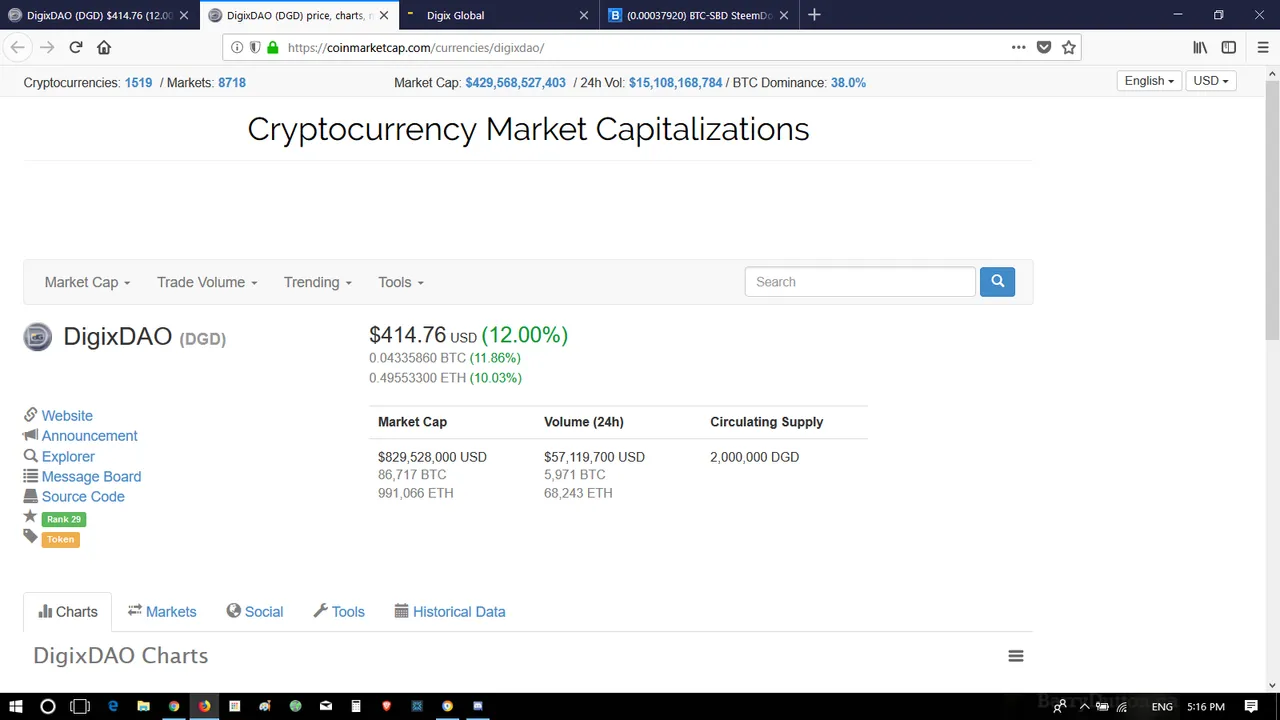Open Calculator from taskbar
The width and height of the screenshot is (1280, 720).
pos(356,706)
